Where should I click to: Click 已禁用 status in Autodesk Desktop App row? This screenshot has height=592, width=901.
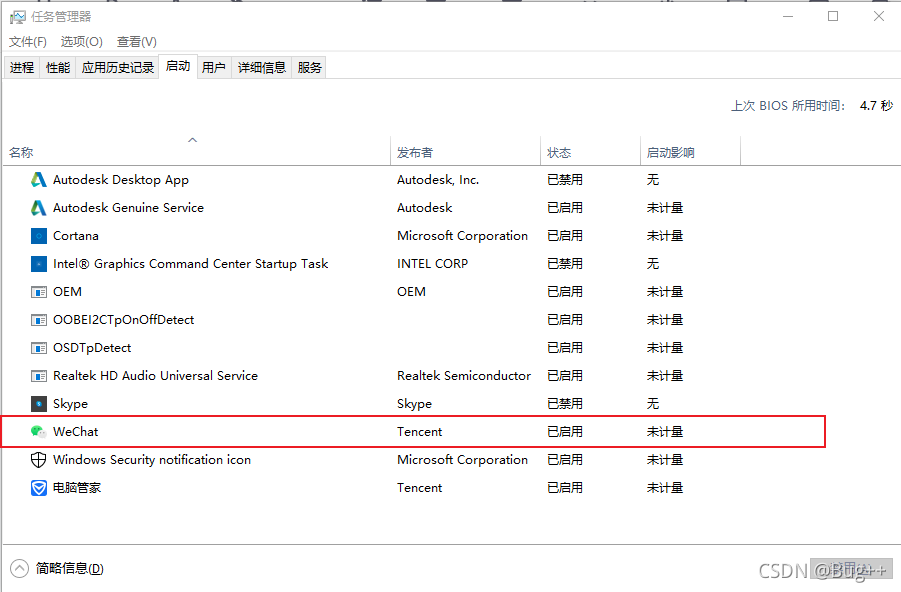click(x=565, y=180)
